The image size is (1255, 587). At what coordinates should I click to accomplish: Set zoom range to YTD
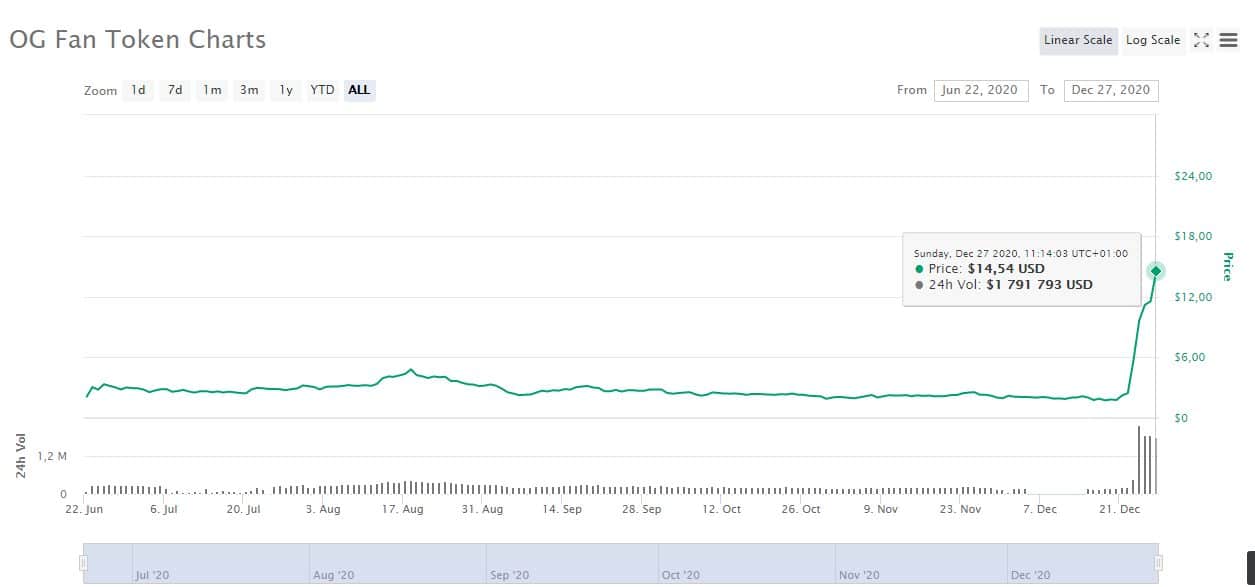click(322, 90)
